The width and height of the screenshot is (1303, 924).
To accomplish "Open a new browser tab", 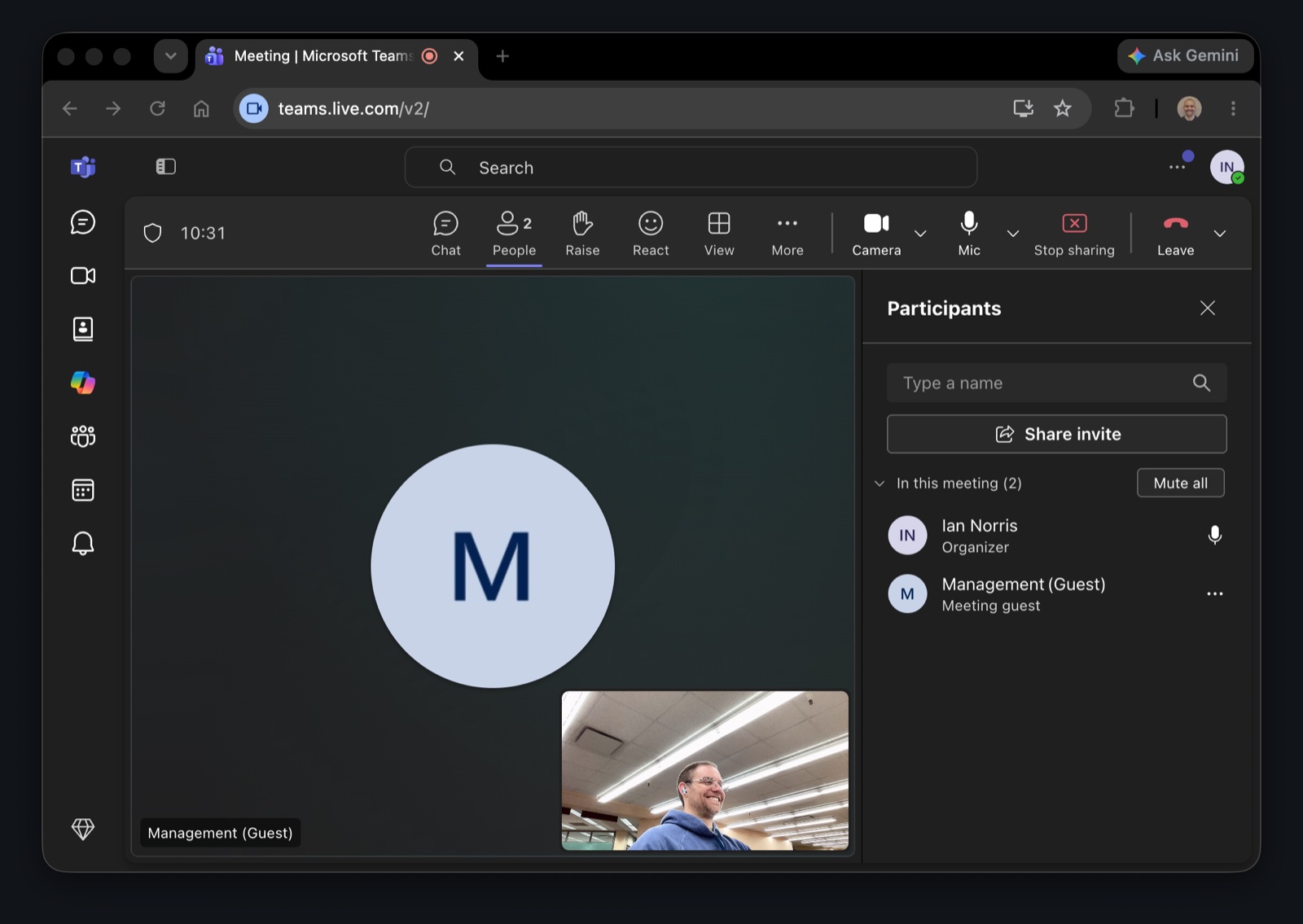I will 502,56.
